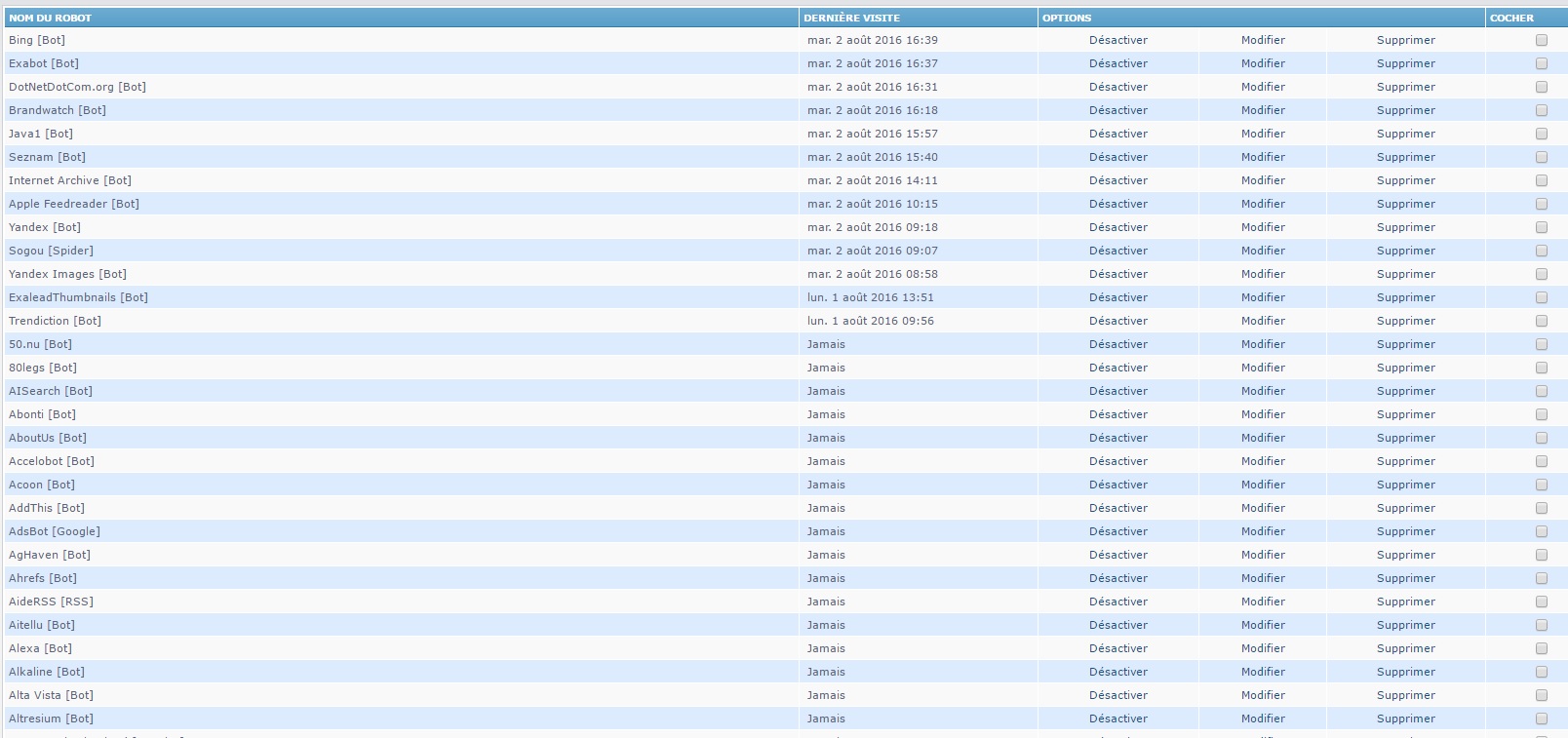Click Supprimer for Accelobot [Bot]
1568x738 pixels.
[1406, 461]
